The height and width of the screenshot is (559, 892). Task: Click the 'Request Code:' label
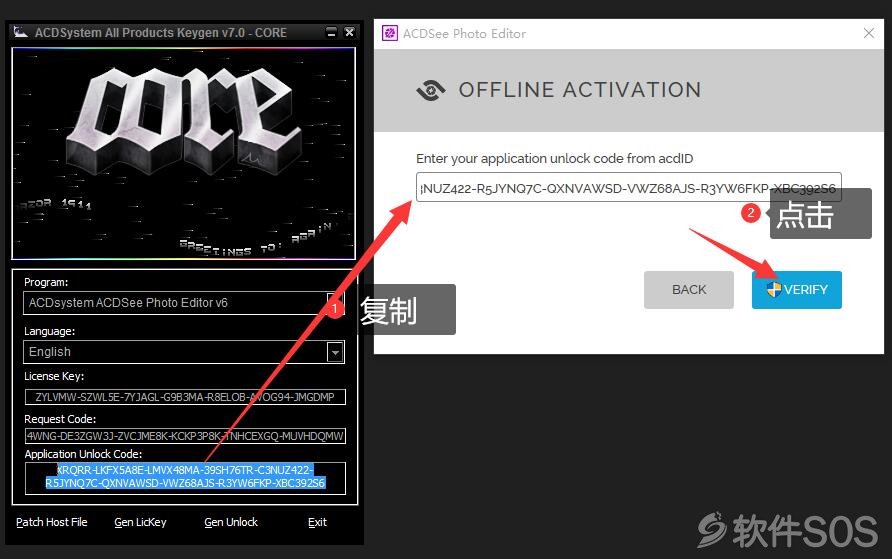(60, 419)
